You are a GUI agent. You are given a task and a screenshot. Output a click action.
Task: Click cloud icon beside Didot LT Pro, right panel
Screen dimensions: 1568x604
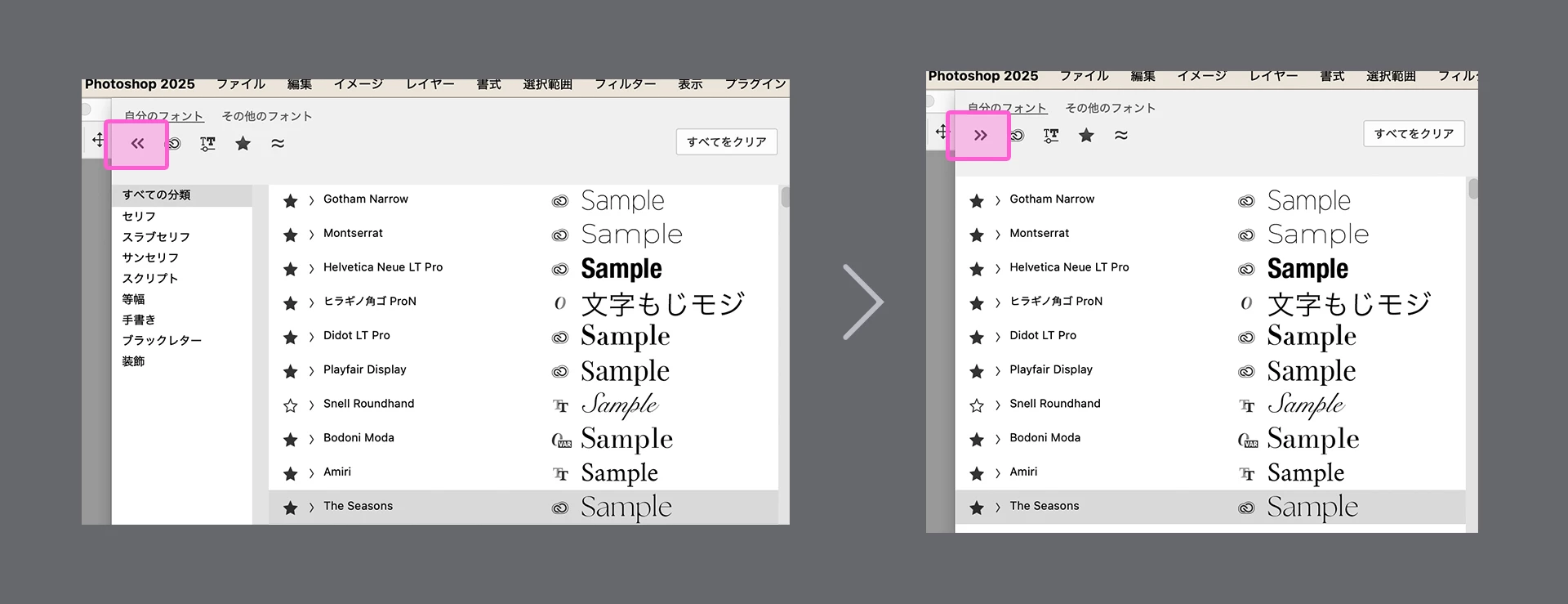1246,338
